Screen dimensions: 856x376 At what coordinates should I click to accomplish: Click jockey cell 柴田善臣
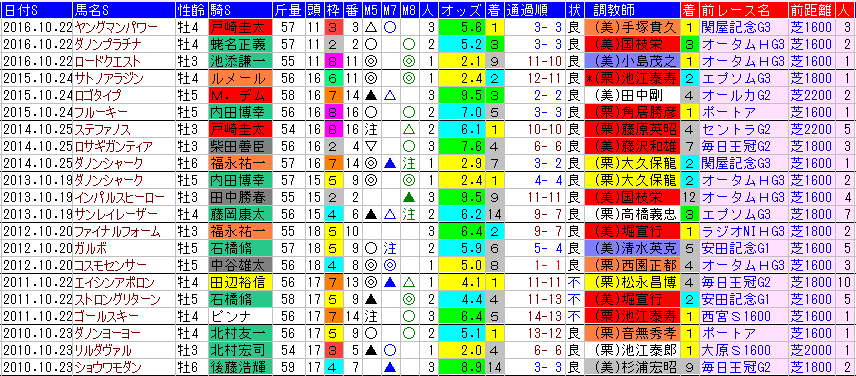click(x=239, y=146)
